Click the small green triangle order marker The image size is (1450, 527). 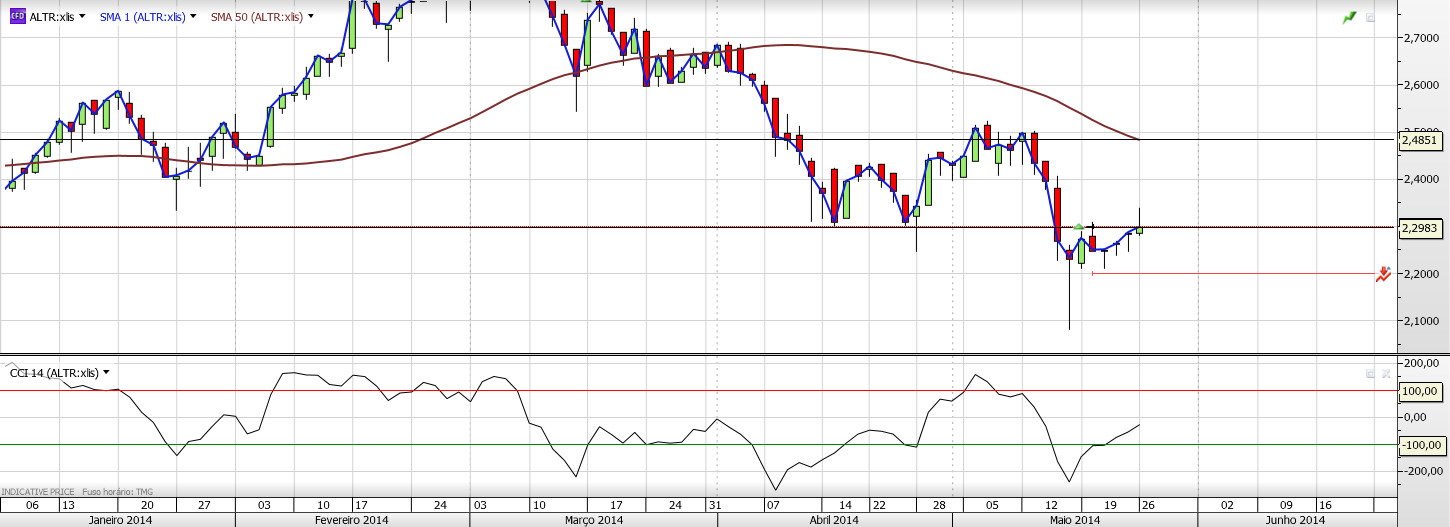[x=1078, y=227]
